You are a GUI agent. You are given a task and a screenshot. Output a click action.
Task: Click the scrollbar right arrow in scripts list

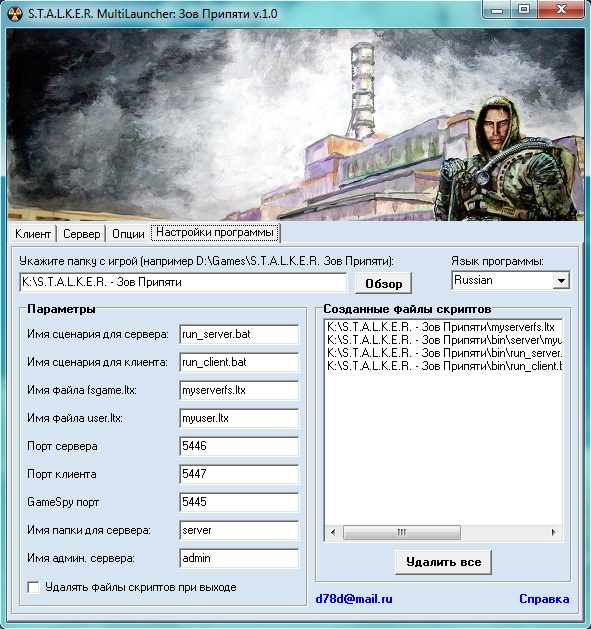[554, 532]
